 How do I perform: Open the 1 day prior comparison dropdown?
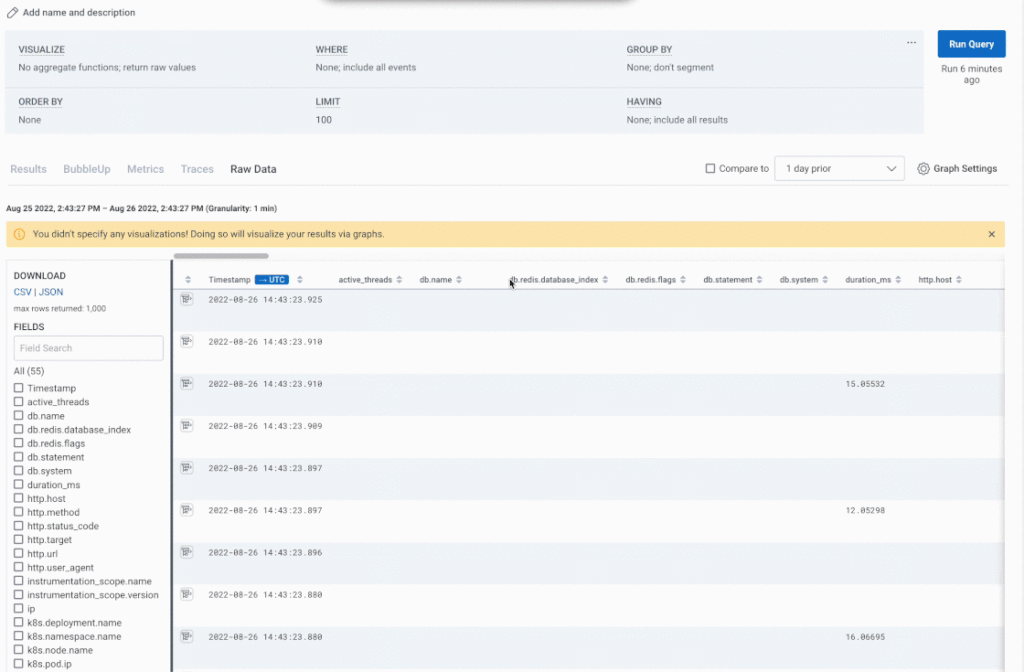click(x=839, y=168)
